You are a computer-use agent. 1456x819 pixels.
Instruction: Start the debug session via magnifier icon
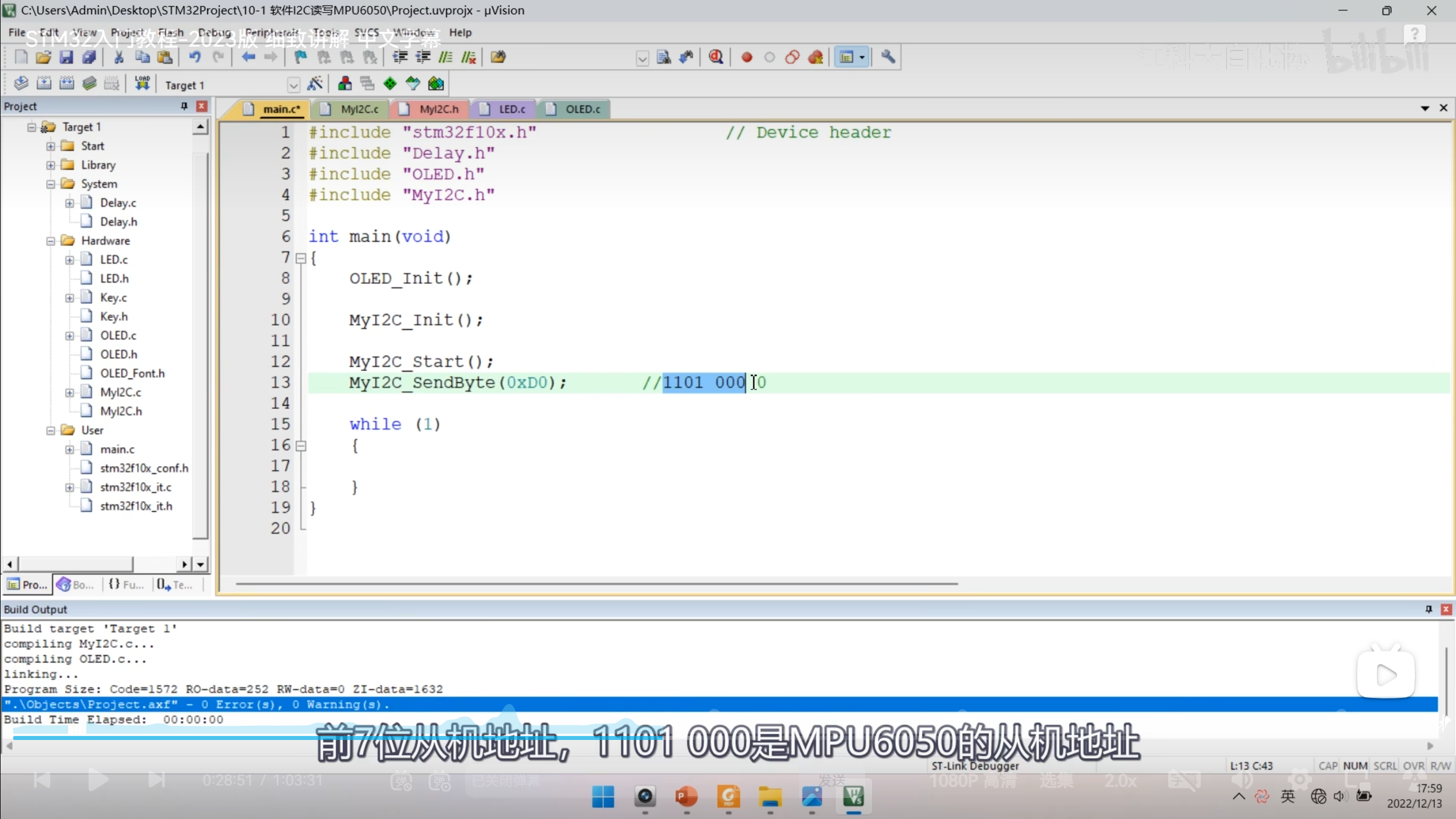click(x=716, y=57)
